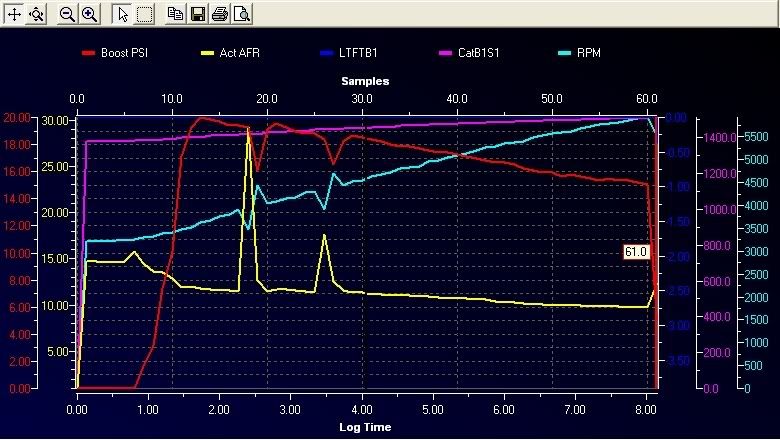The image size is (780, 440).
Task: Click the yellow AFR spike peak
Action: pyautogui.click(x=248, y=130)
